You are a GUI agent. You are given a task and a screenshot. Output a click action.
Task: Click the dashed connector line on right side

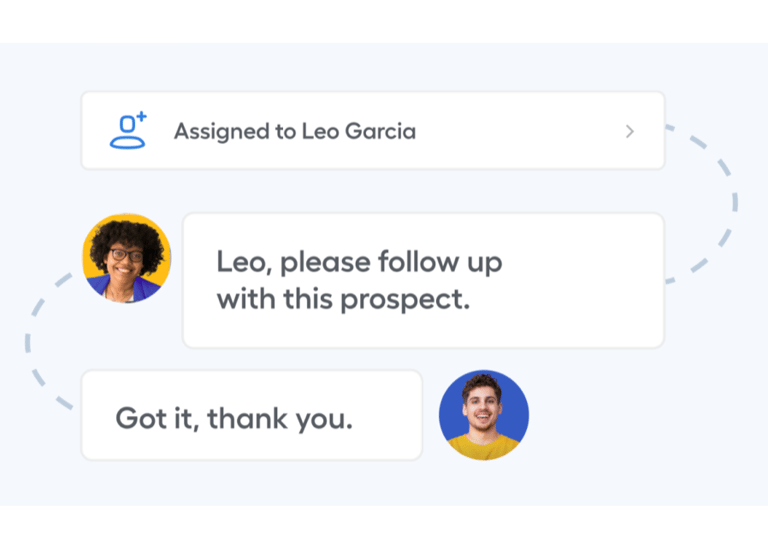coord(733,200)
